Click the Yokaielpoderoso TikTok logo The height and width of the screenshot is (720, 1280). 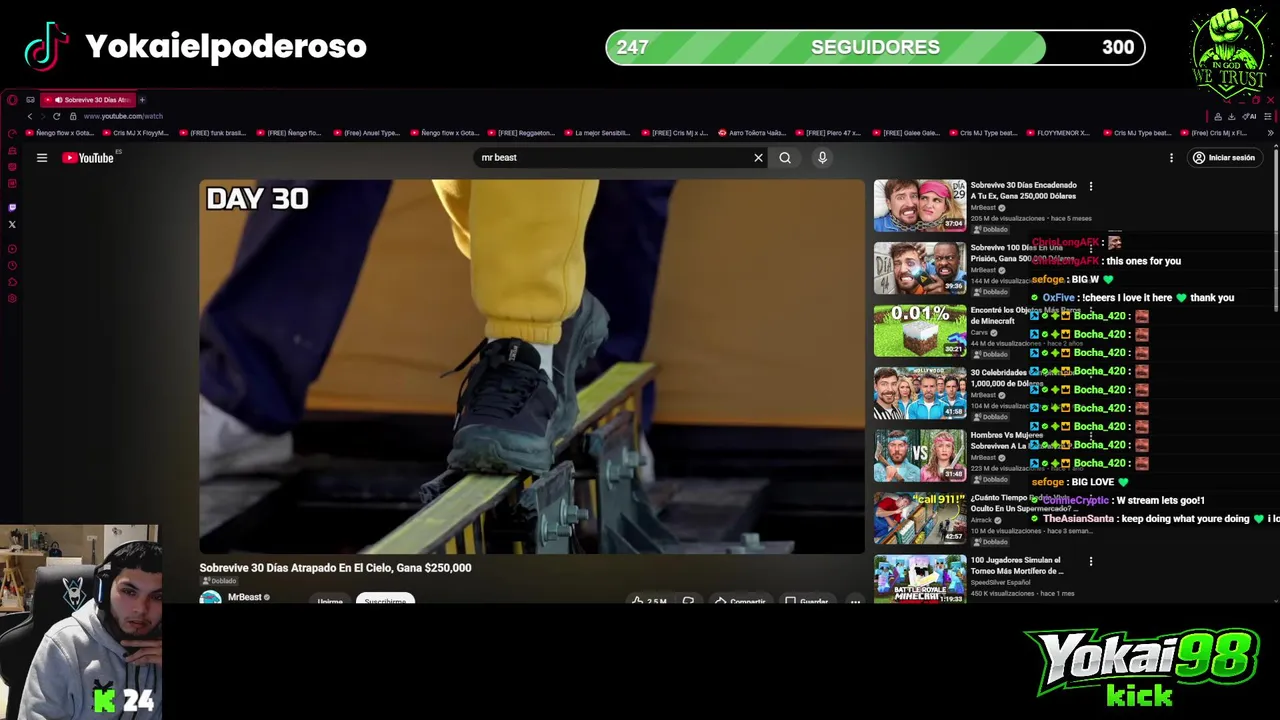[x=46, y=46]
